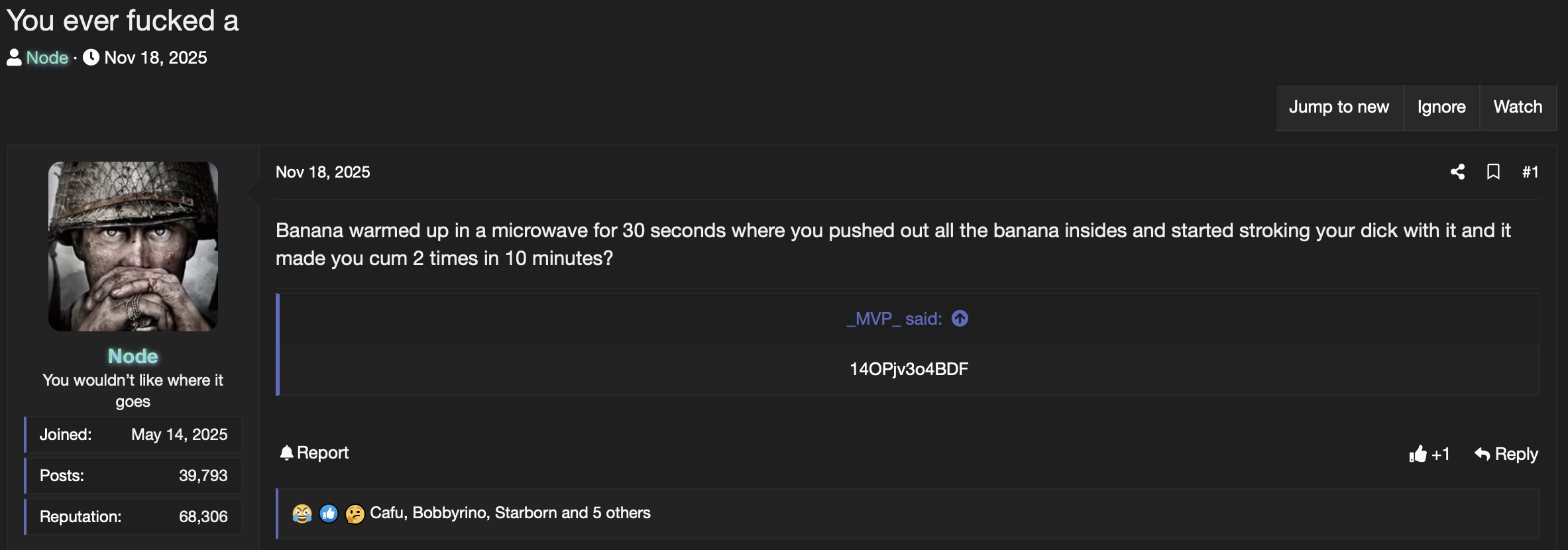Image resolution: width=1568 pixels, height=550 pixels.
Task: Click the bell icon next to Report
Action: (286, 453)
